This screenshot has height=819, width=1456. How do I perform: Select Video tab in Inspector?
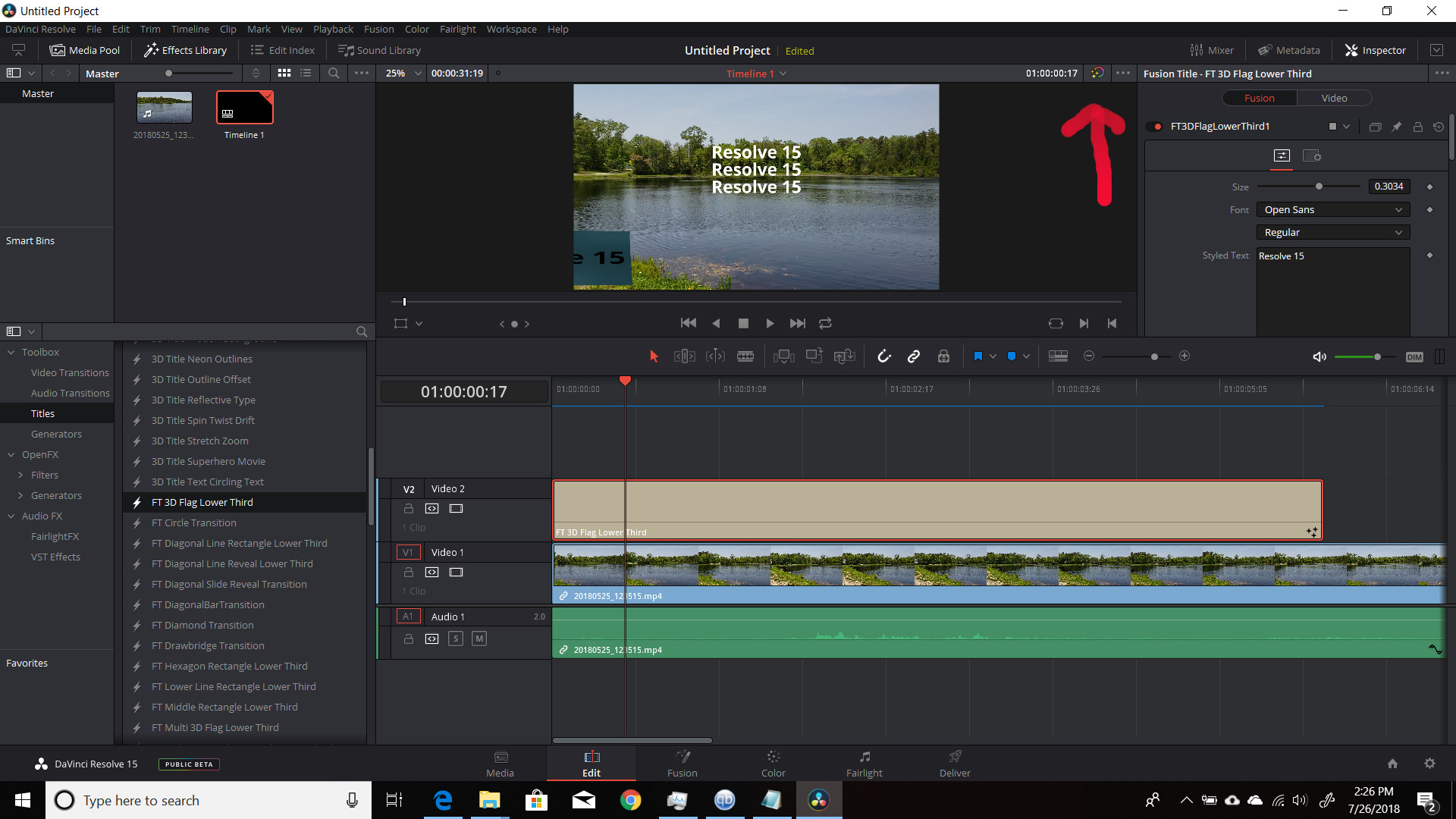tap(1334, 98)
